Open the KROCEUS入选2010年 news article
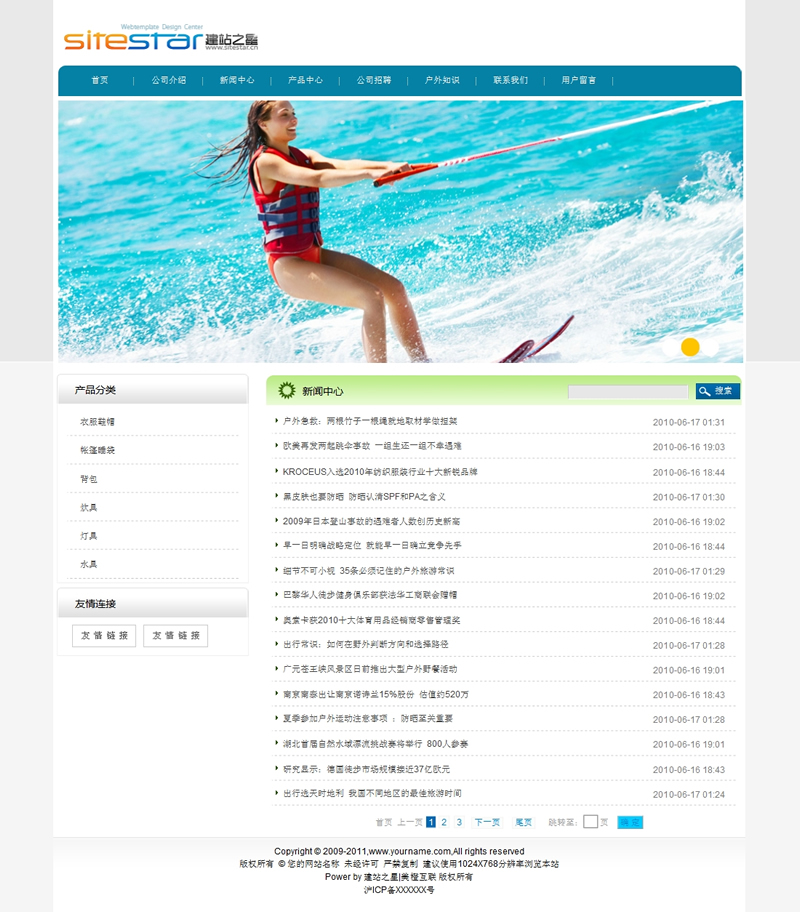The image size is (800, 912). 380,471
